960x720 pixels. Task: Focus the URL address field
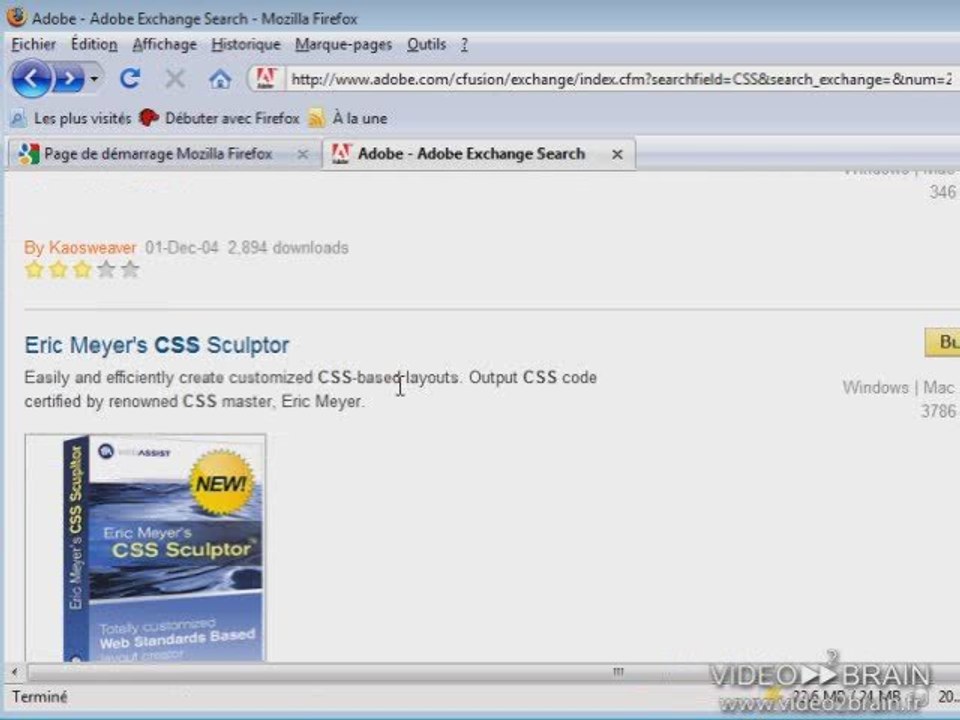point(621,79)
